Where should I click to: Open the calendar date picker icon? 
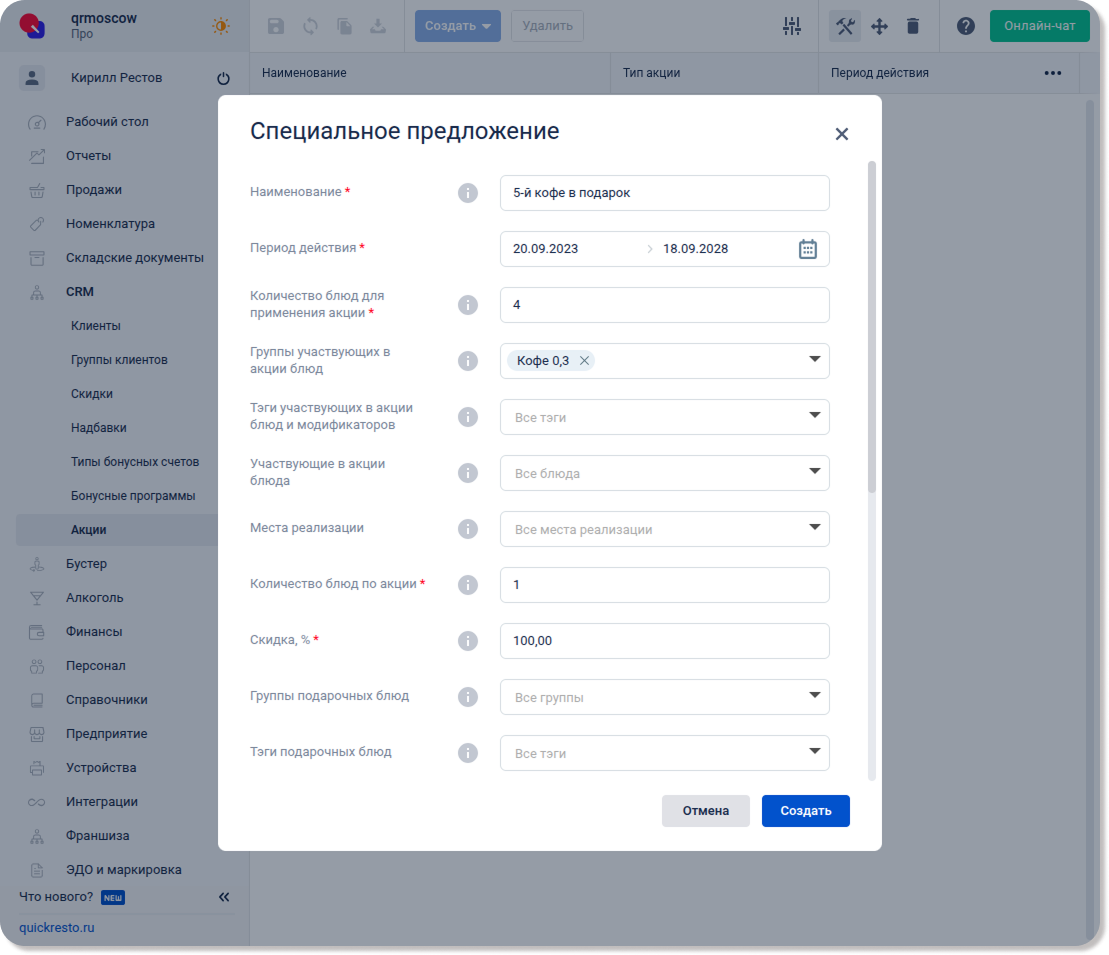tap(808, 249)
